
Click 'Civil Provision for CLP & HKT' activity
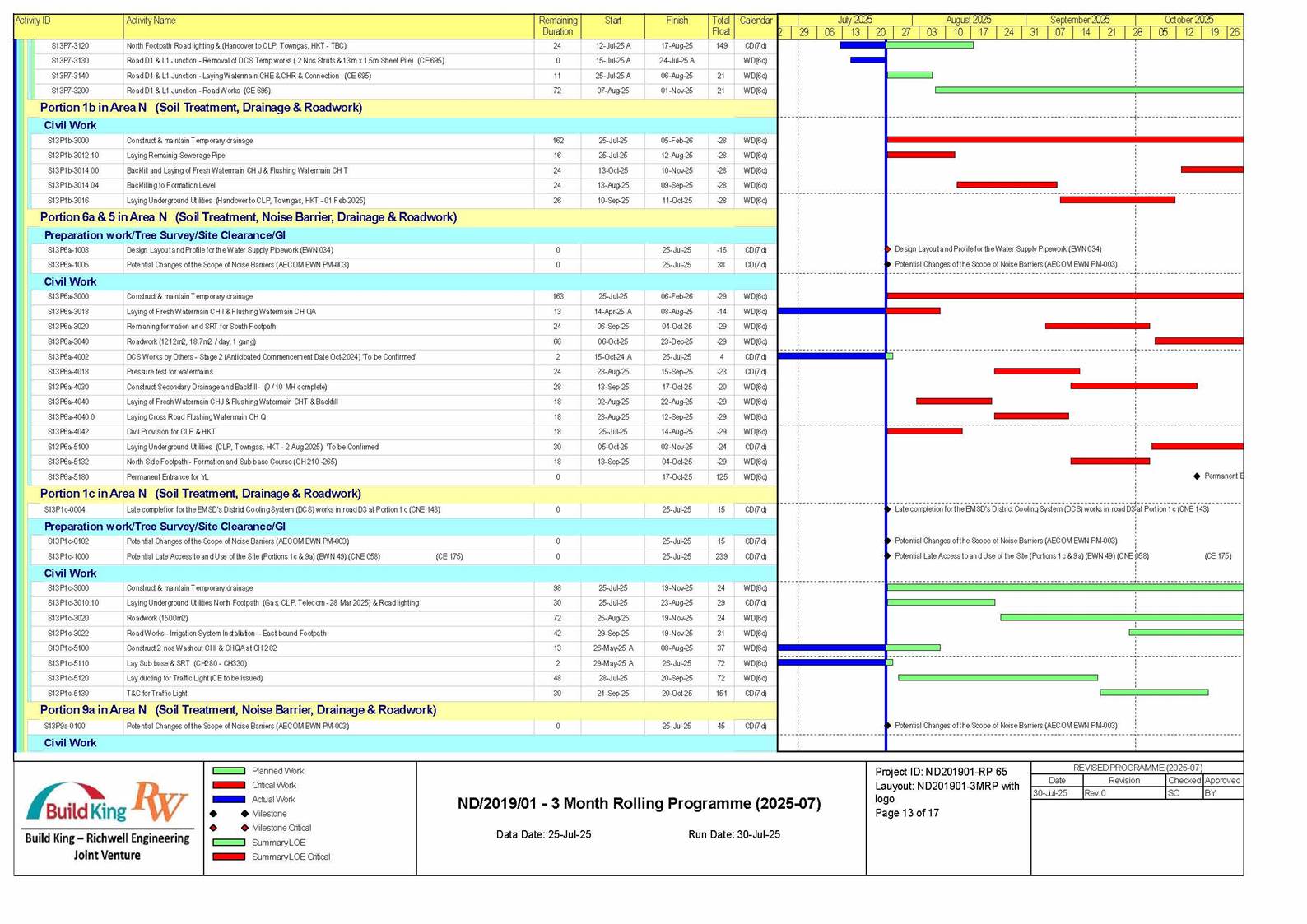[x=171, y=432]
